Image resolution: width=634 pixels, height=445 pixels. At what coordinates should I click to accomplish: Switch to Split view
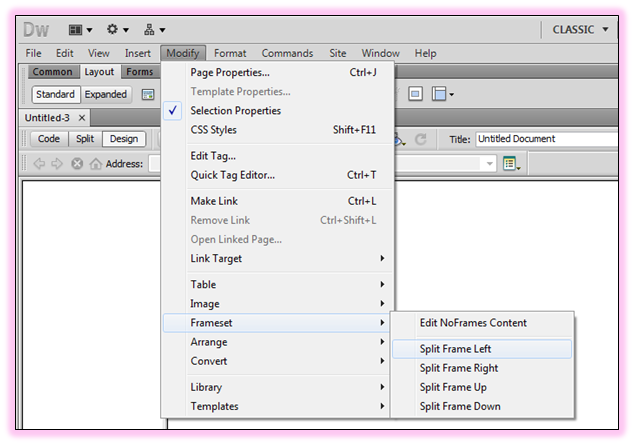[85, 139]
